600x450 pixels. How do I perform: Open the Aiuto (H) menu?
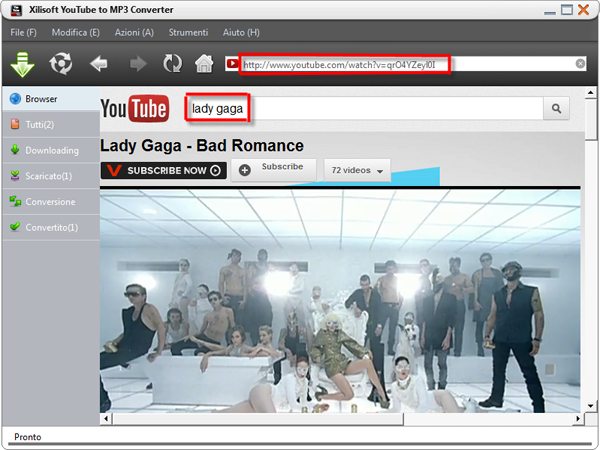pos(241,33)
